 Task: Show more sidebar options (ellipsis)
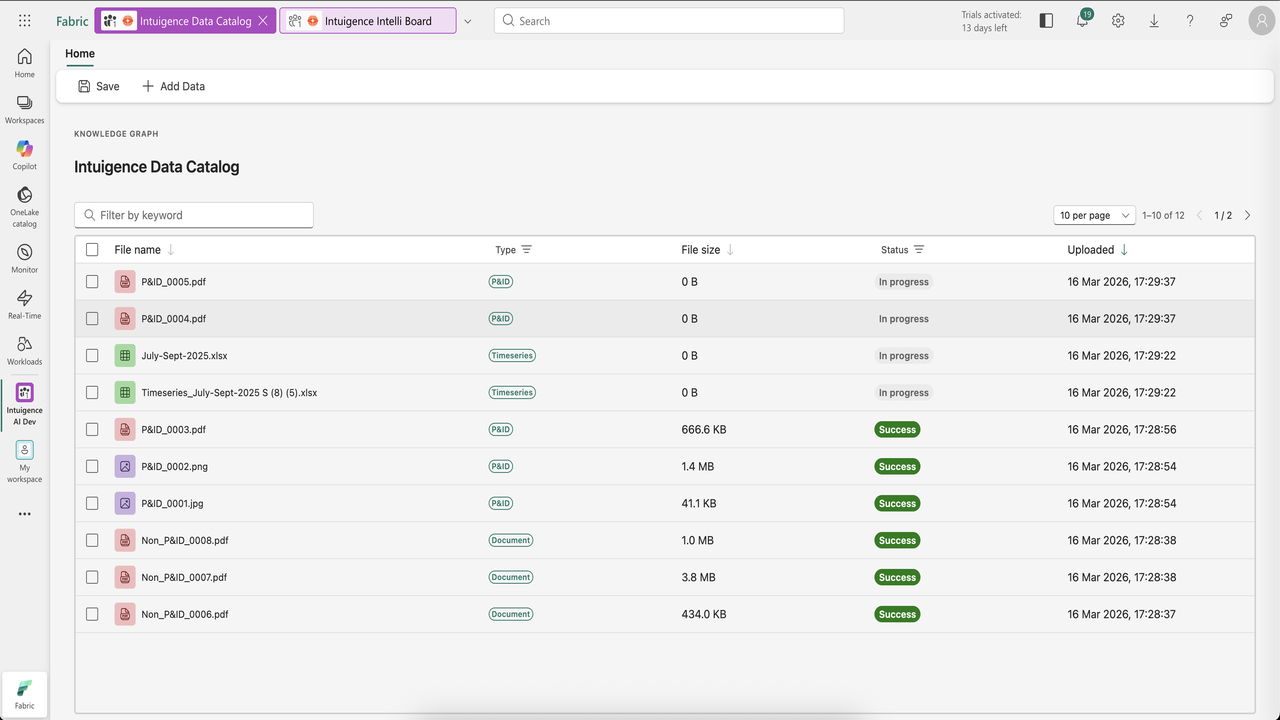[x=25, y=514]
